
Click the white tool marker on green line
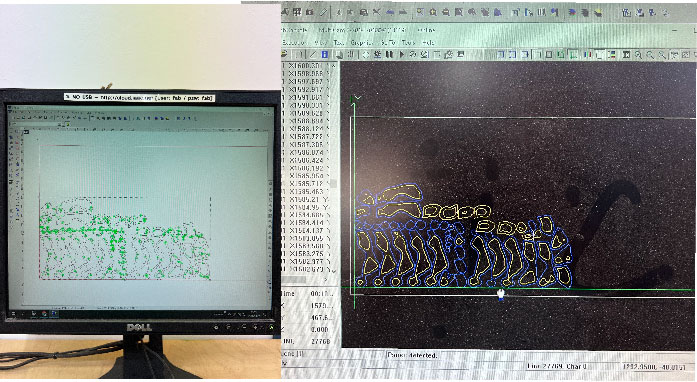pyautogui.click(x=501, y=294)
